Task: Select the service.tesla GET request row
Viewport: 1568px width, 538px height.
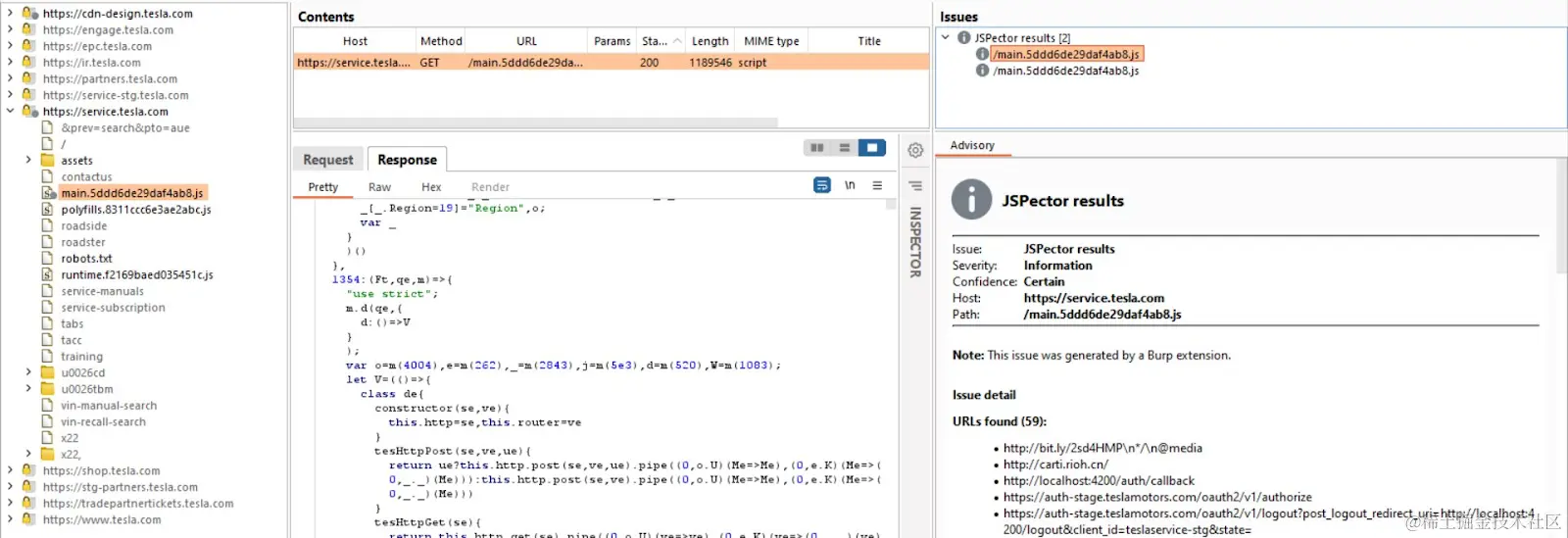Action: coord(612,63)
